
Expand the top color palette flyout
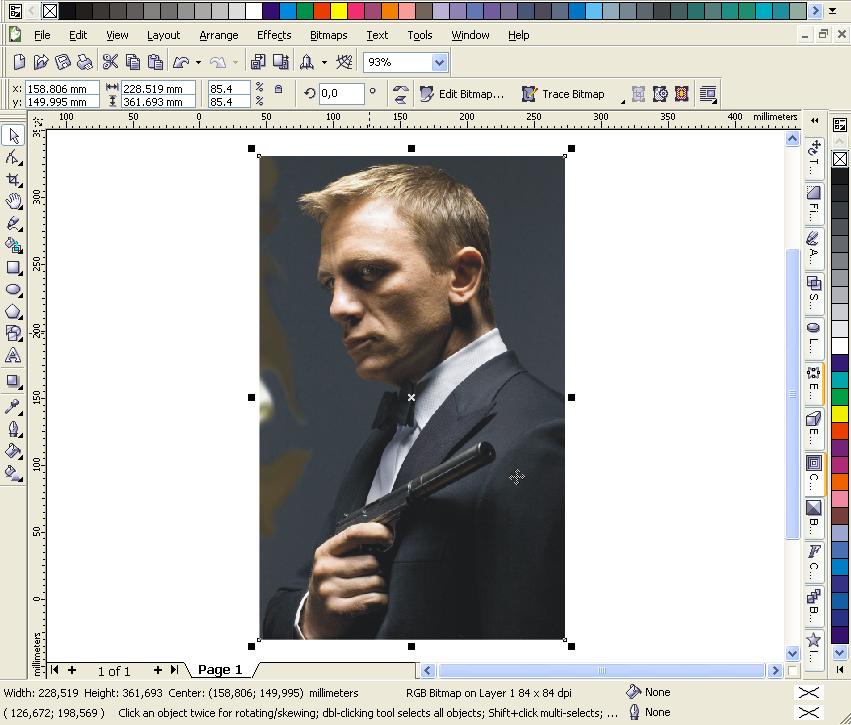pyautogui.click(x=833, y=10)
